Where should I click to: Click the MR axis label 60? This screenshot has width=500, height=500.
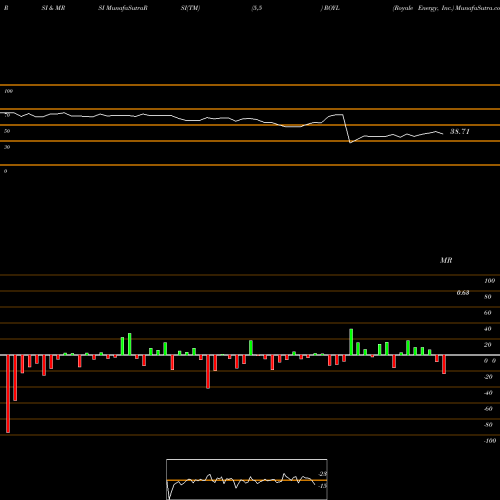click(488, 313)
